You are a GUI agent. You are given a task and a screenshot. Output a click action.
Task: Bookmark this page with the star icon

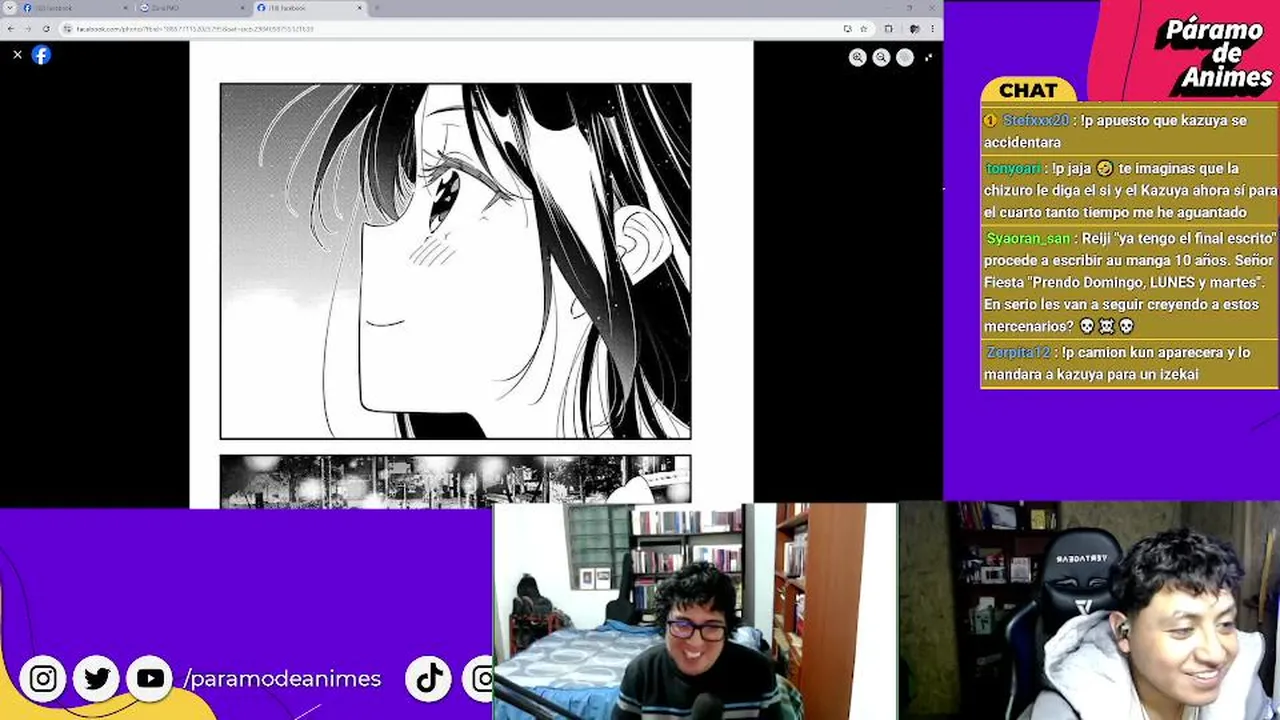(863, 29)
